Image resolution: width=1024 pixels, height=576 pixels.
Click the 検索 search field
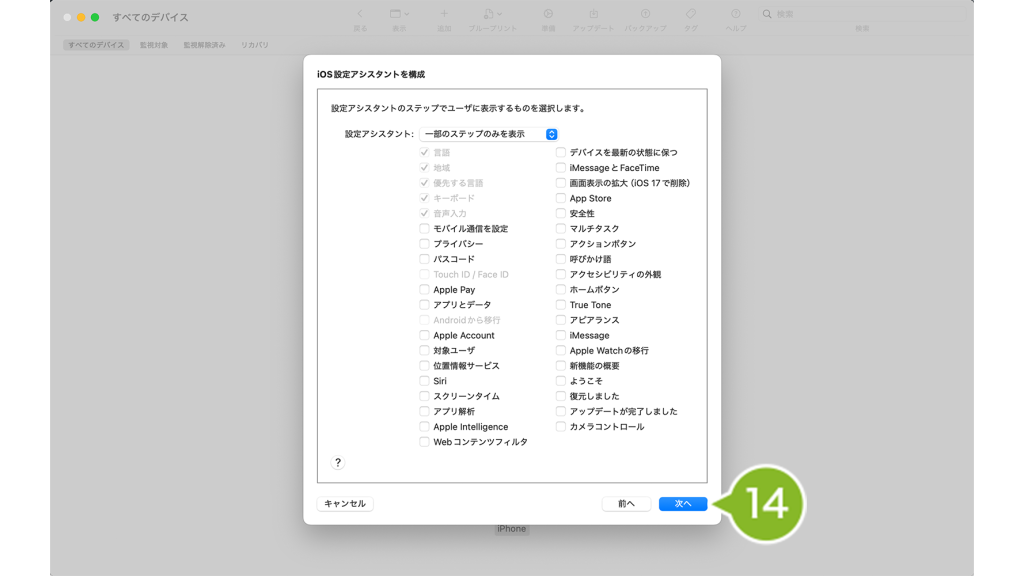[x=862, y=14]
